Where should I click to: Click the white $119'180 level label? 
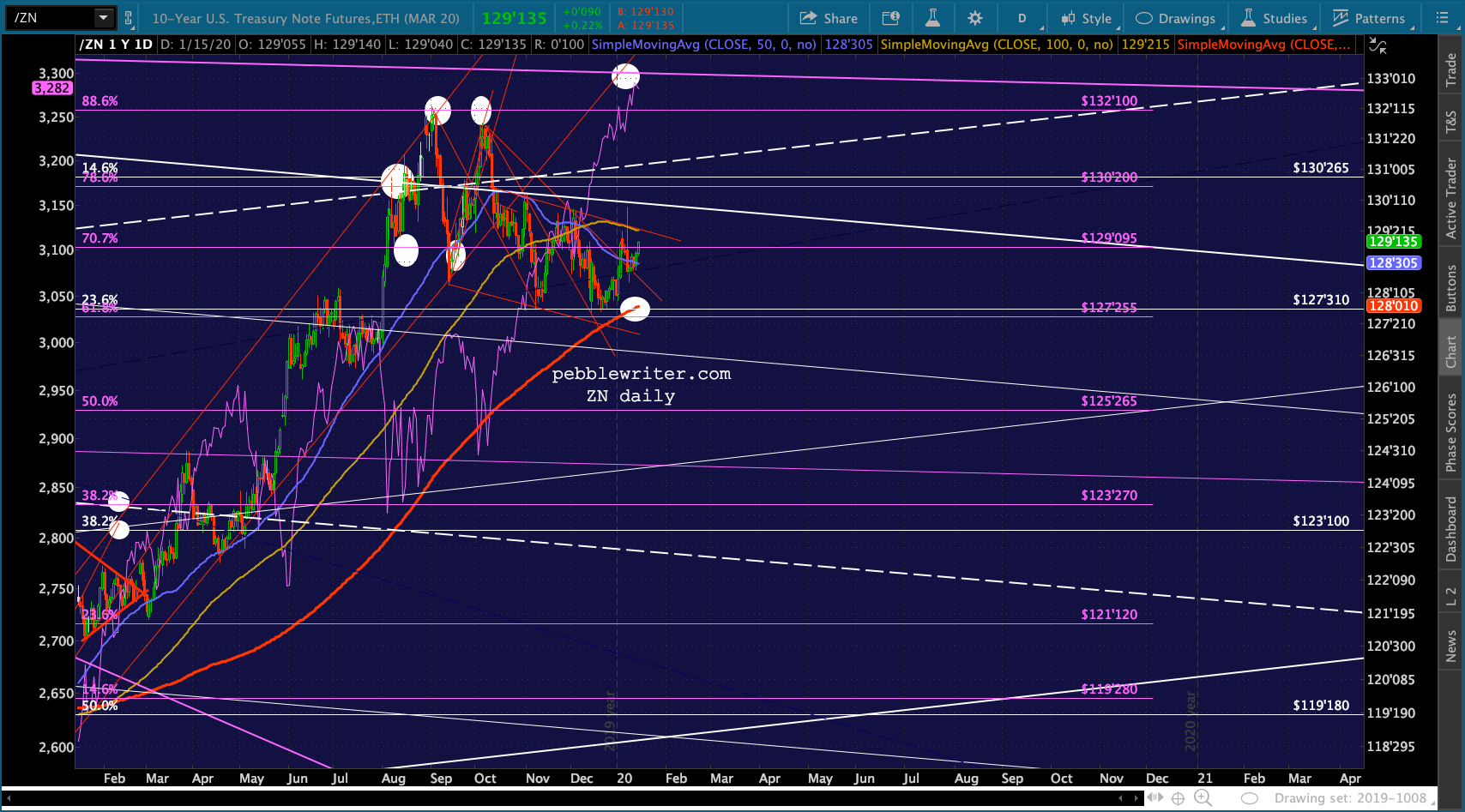pos(1321,706)
